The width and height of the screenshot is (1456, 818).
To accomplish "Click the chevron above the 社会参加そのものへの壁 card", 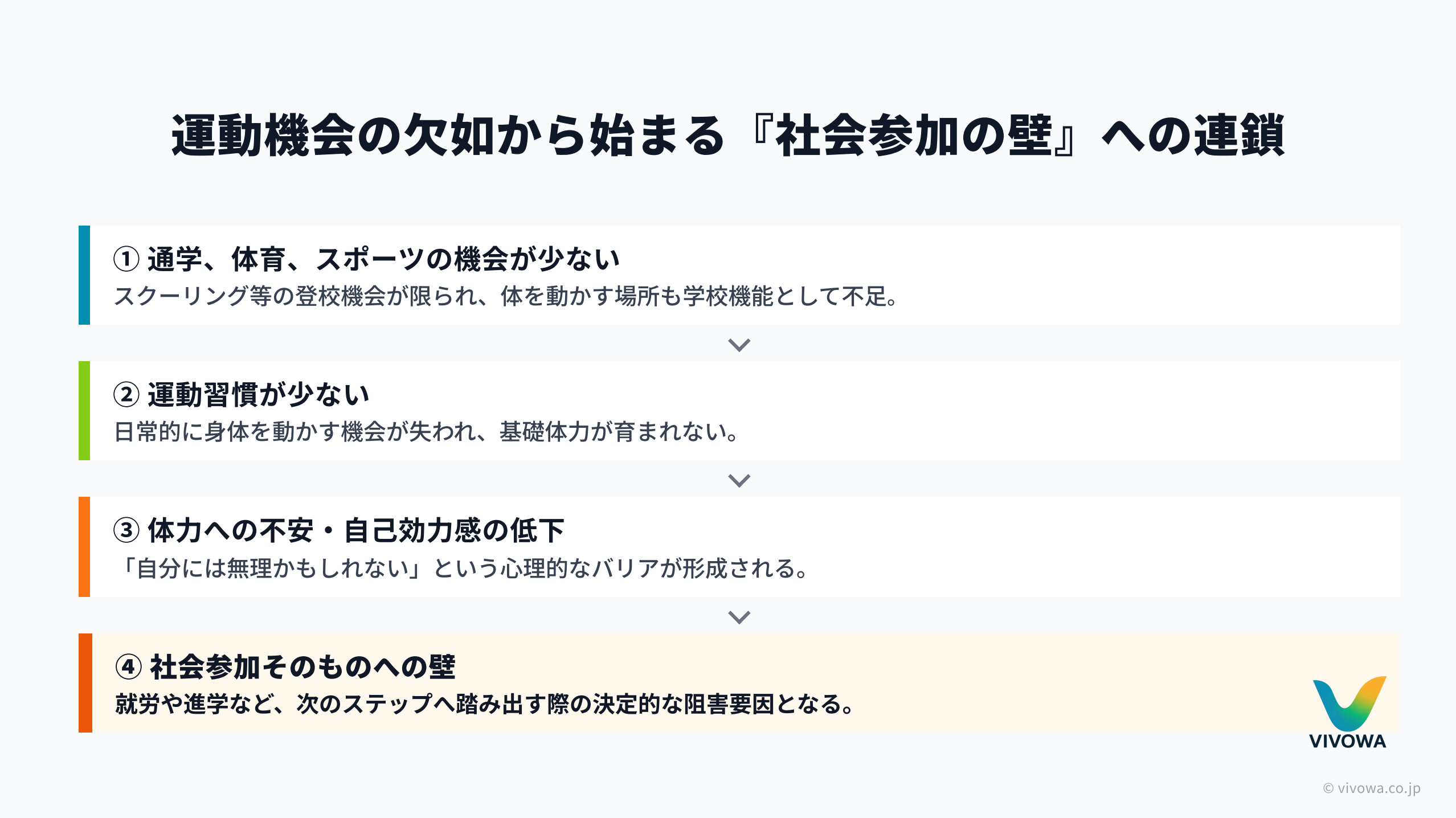I will point(739,617).
